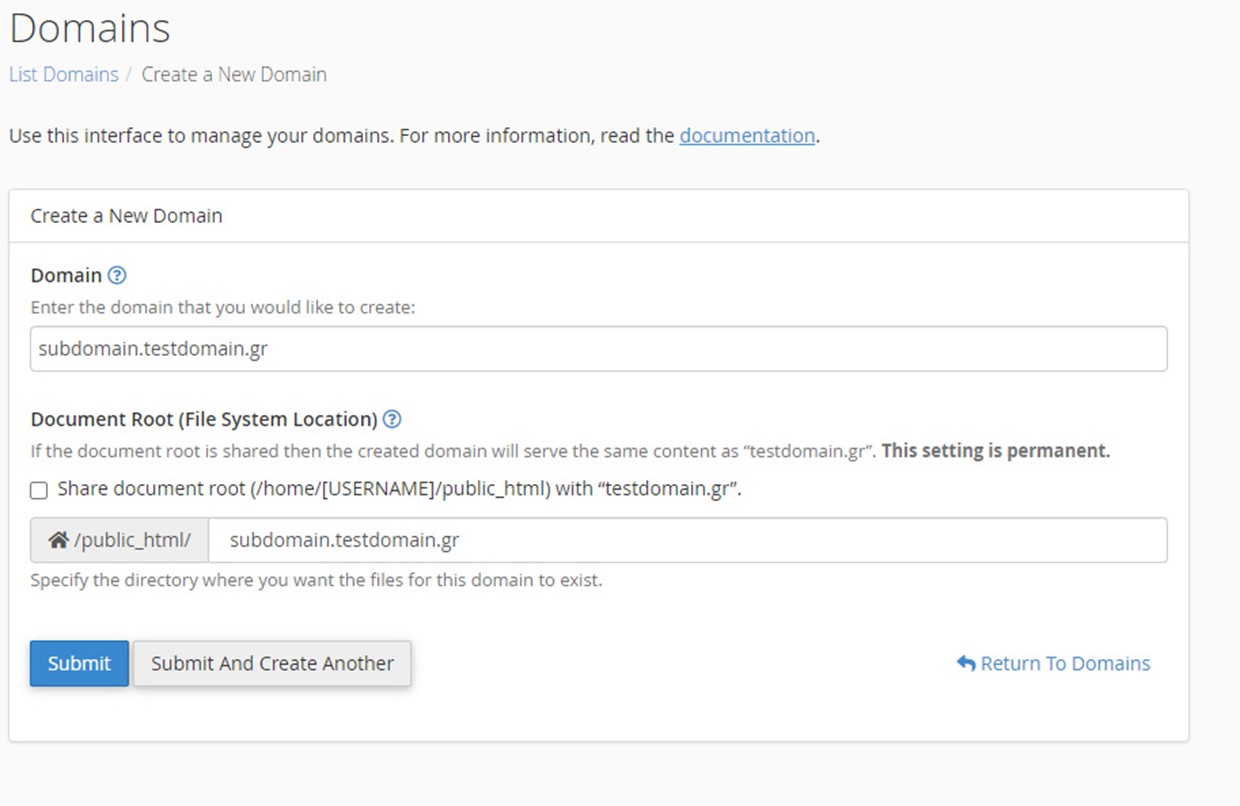The image size is (1240, 806).
Task: Go to List Domains breadcrumb link
Action: 64,75
